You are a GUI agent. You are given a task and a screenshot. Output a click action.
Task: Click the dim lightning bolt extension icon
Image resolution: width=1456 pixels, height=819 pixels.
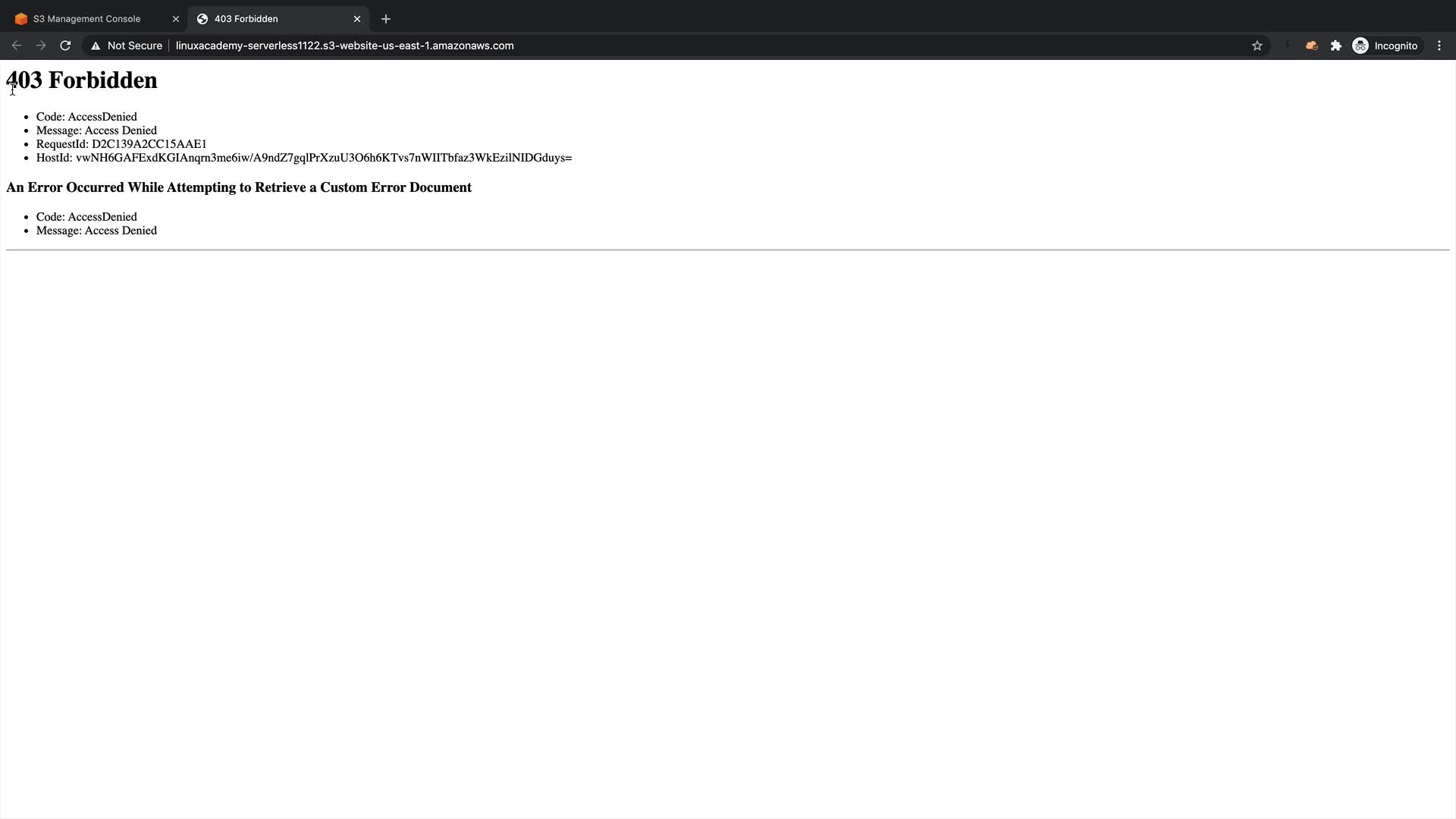click(x=1287, y=45)
